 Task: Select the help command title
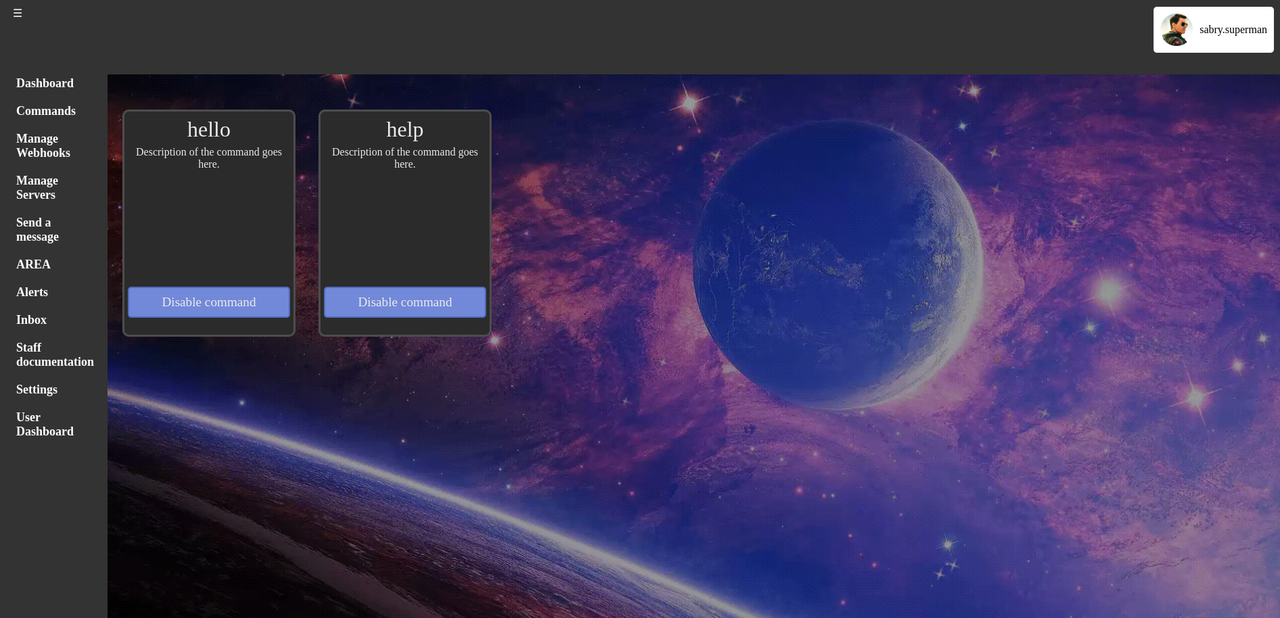[405, 129]
